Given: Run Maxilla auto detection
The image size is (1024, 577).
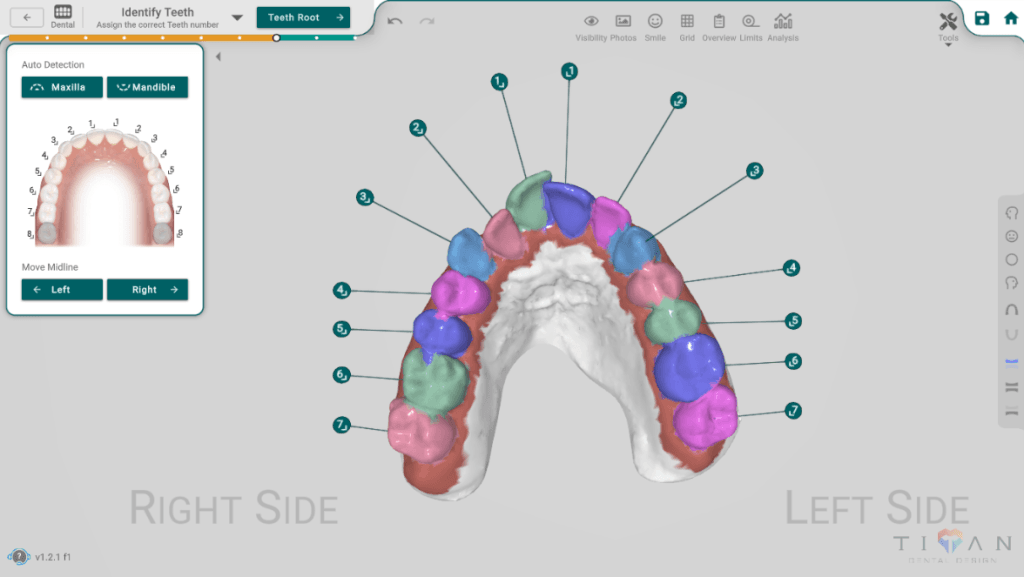Looking at the screenshot, I should (62, 87).
